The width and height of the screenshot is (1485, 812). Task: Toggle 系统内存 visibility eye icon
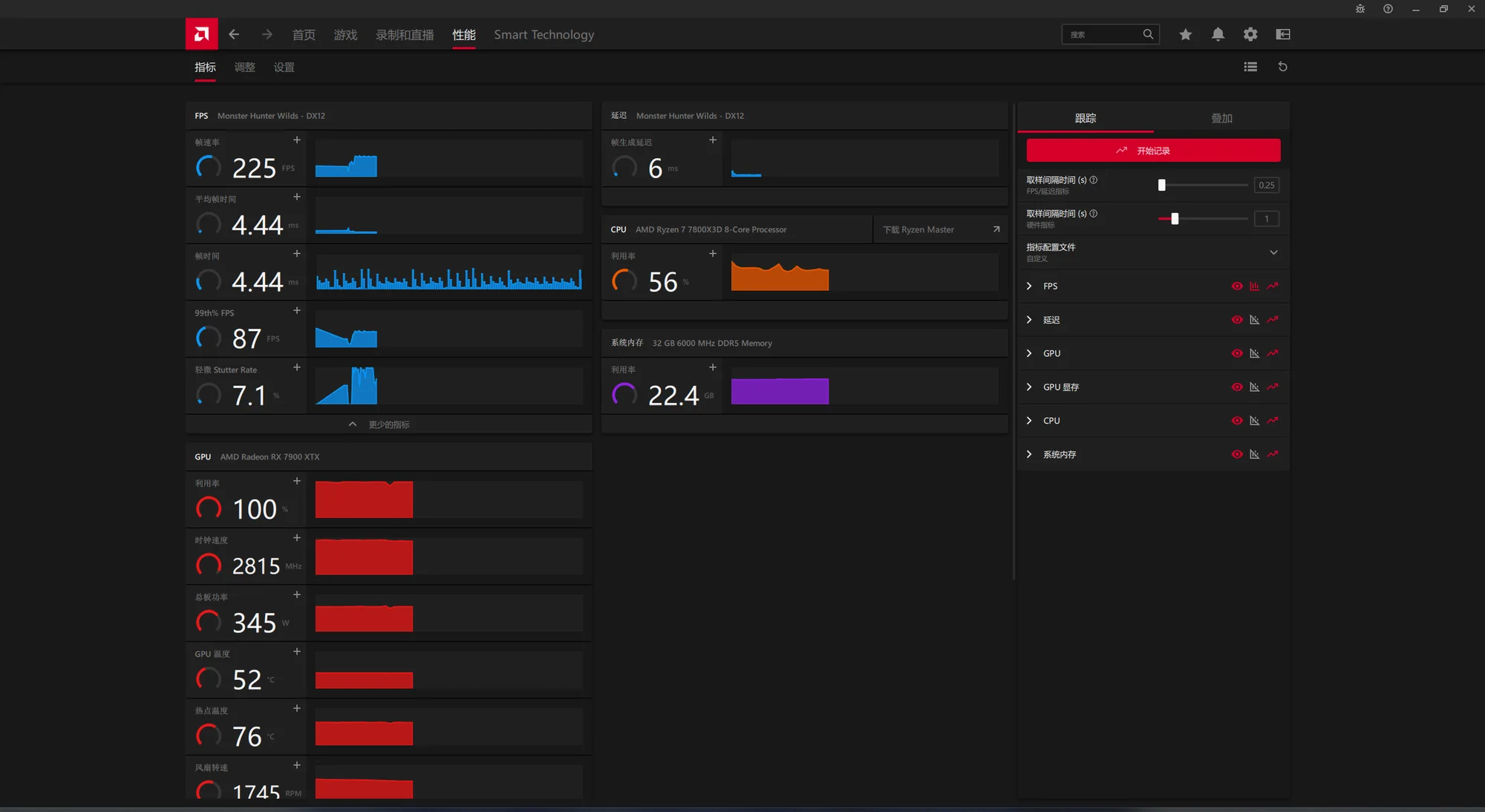1237,454
